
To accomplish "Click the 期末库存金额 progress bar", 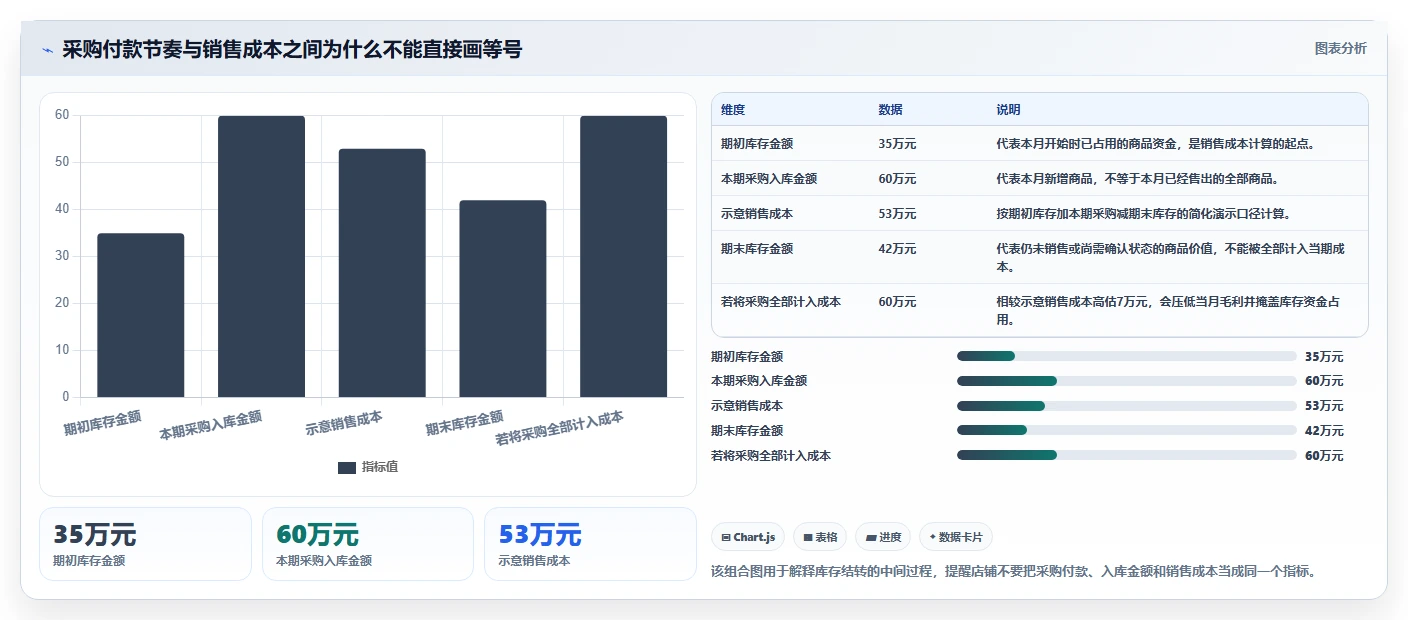I will (1126, 431).
